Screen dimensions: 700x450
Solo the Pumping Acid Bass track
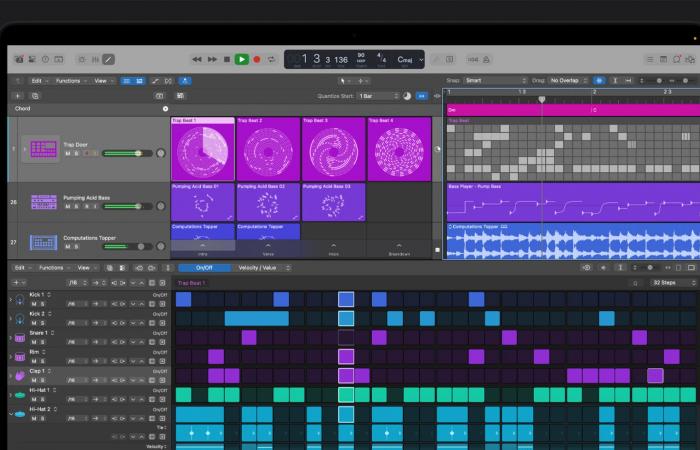[x=76, y=207]
